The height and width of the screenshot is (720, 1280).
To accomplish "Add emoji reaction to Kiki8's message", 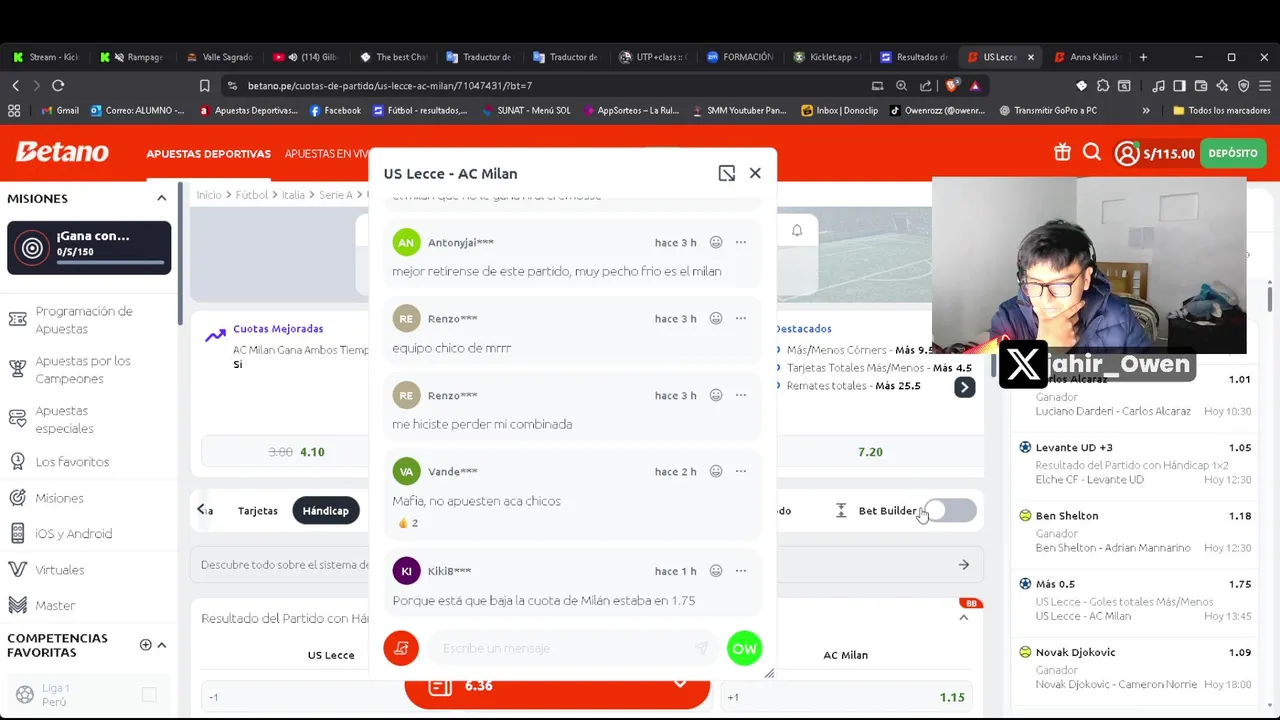I will click(716, 571).
